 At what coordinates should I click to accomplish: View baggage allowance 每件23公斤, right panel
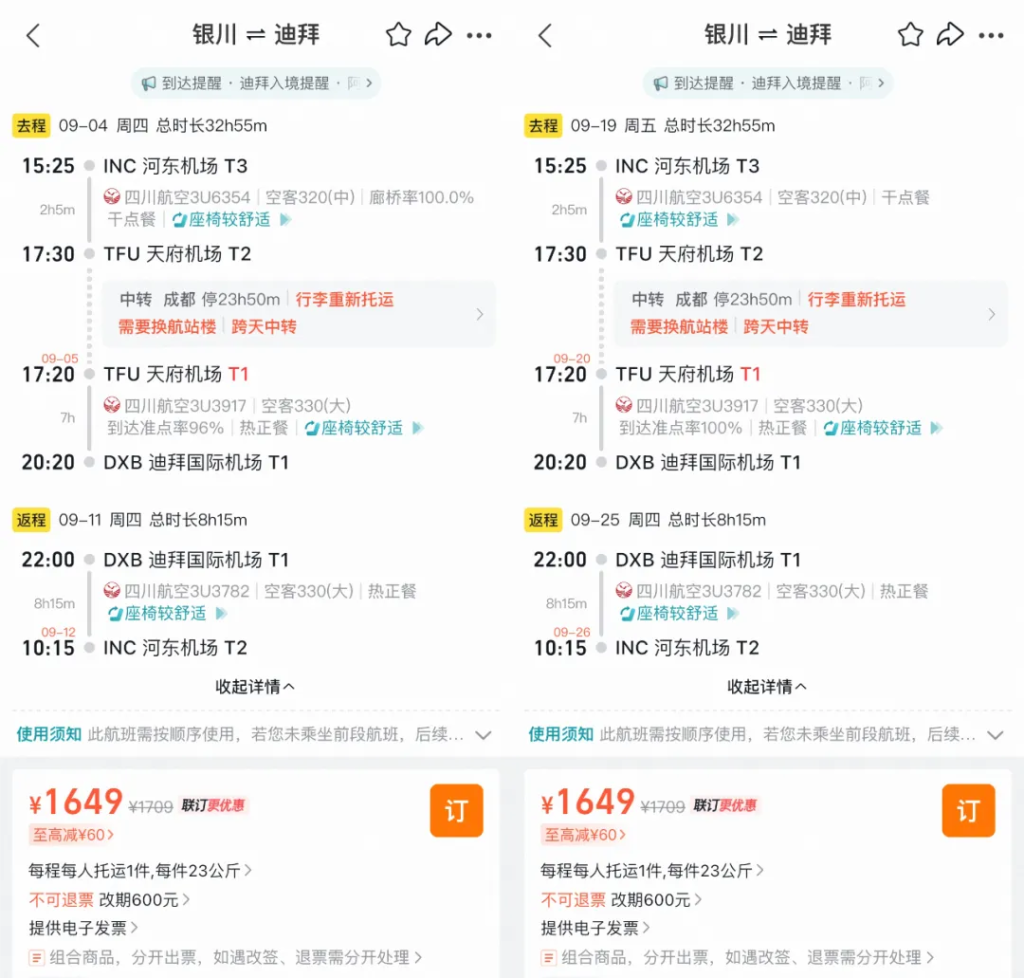[x=652, y=871]
